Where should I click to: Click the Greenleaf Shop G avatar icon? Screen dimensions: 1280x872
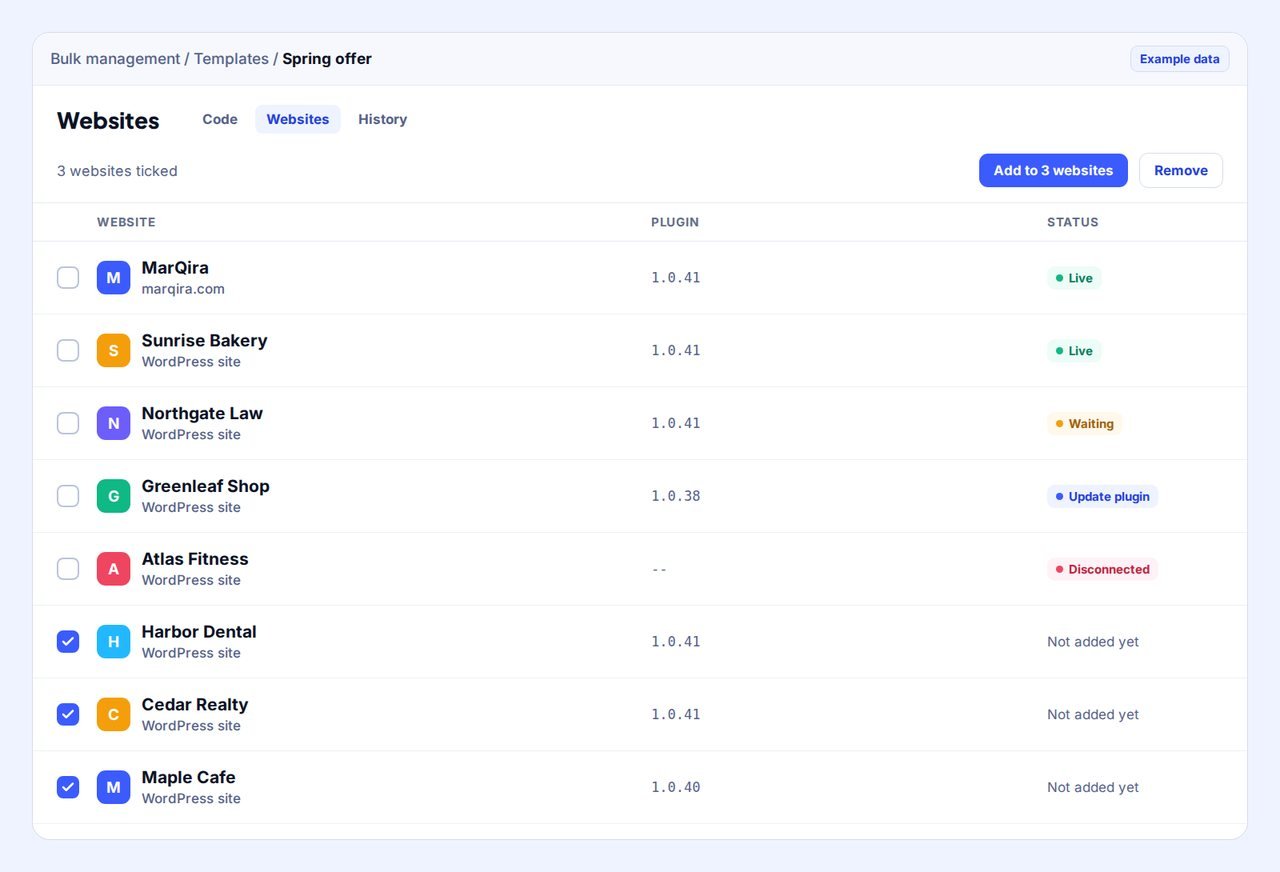point(113,496)
